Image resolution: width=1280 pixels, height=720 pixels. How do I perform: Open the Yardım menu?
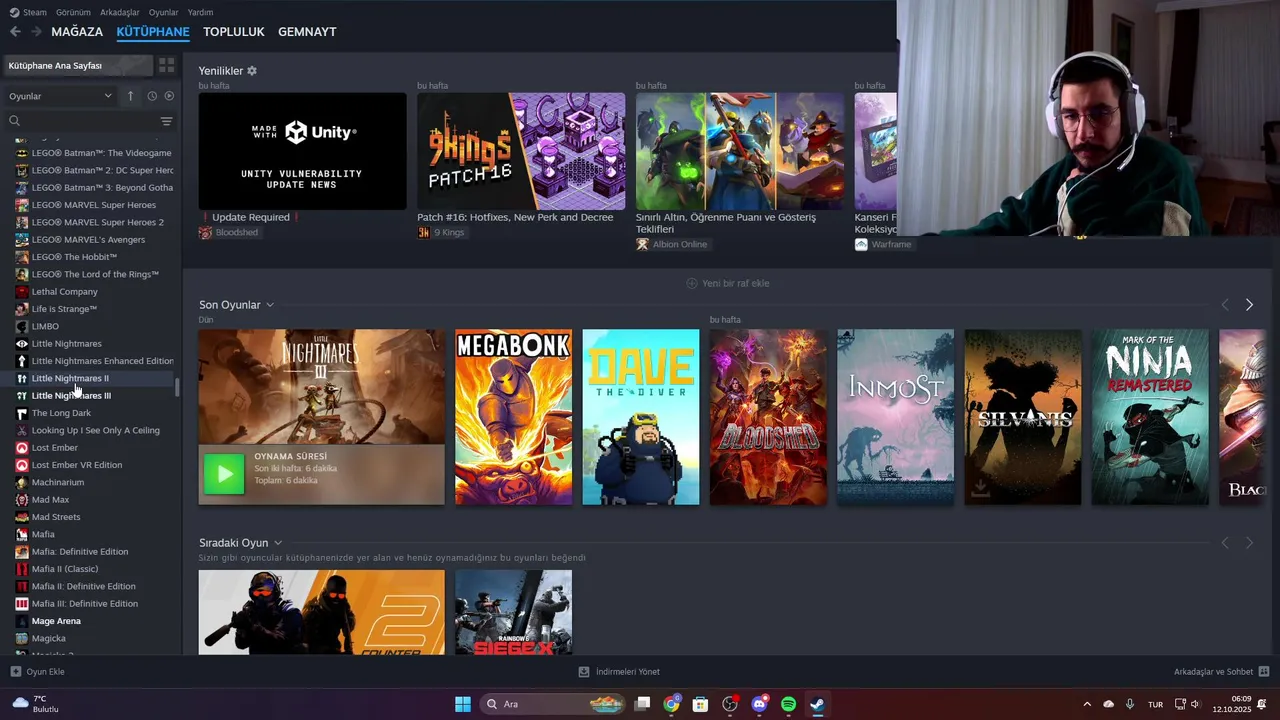coord(200,12)
